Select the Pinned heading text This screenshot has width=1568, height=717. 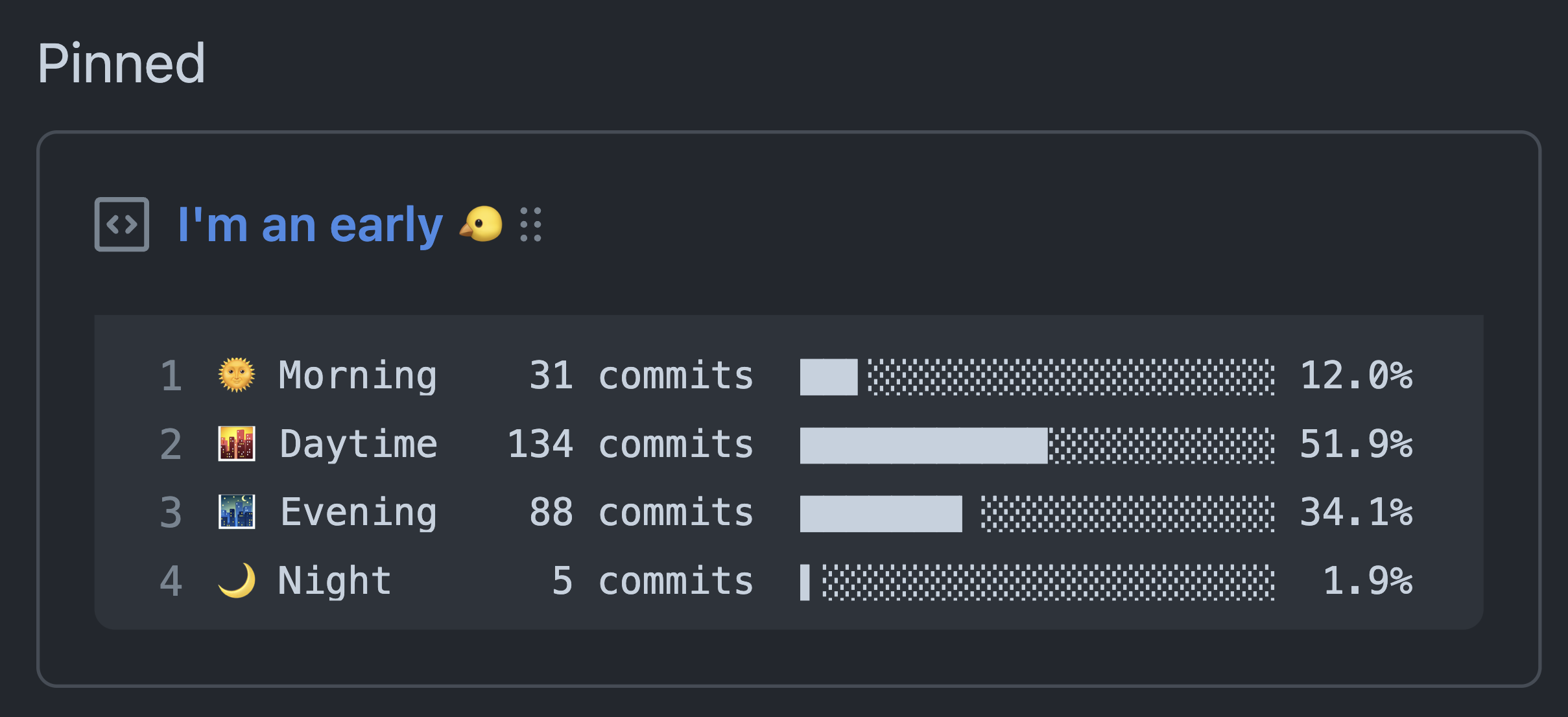tap(121, 64)
